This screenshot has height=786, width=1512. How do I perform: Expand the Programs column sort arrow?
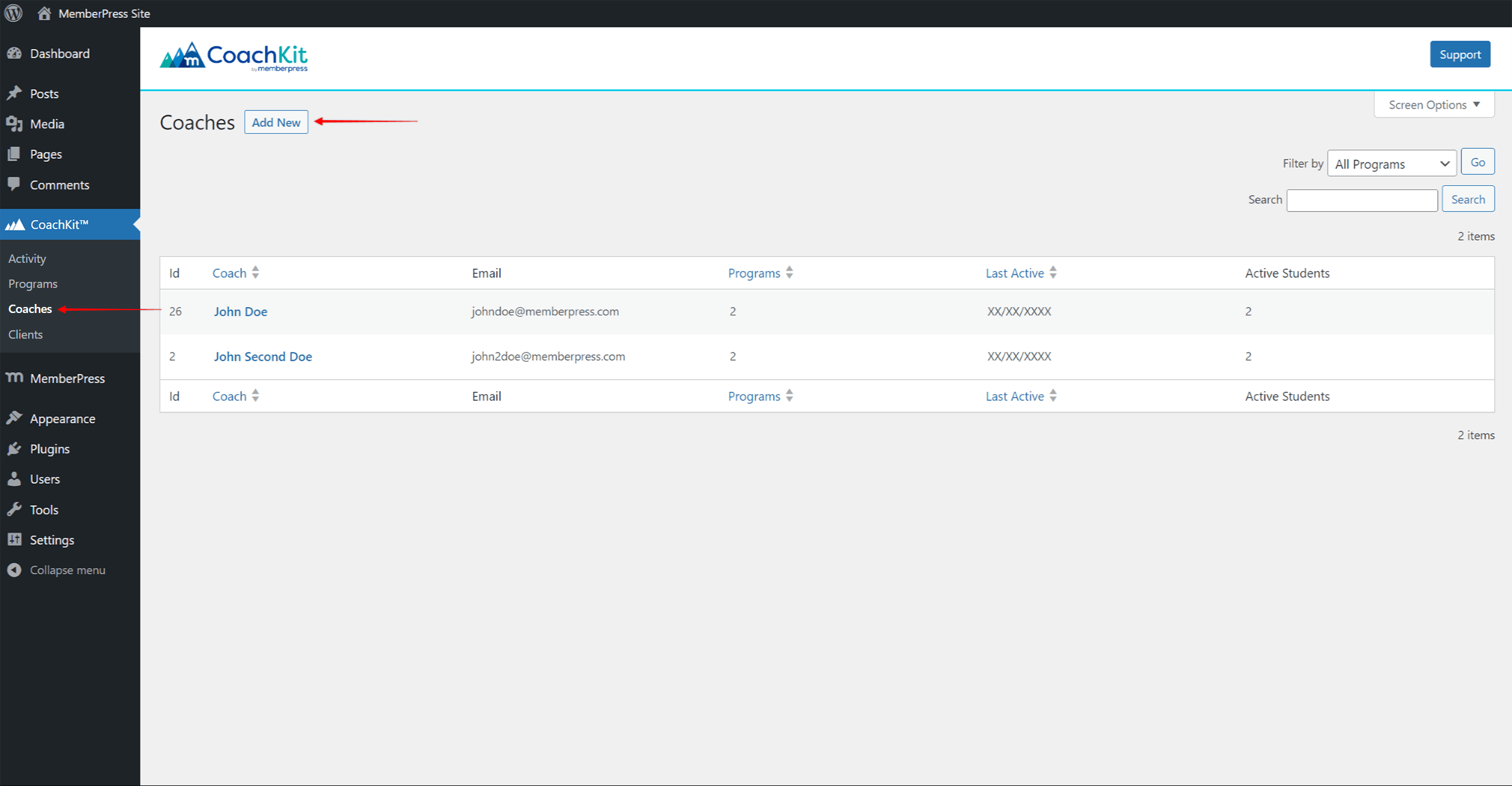[x=790, y=272]
